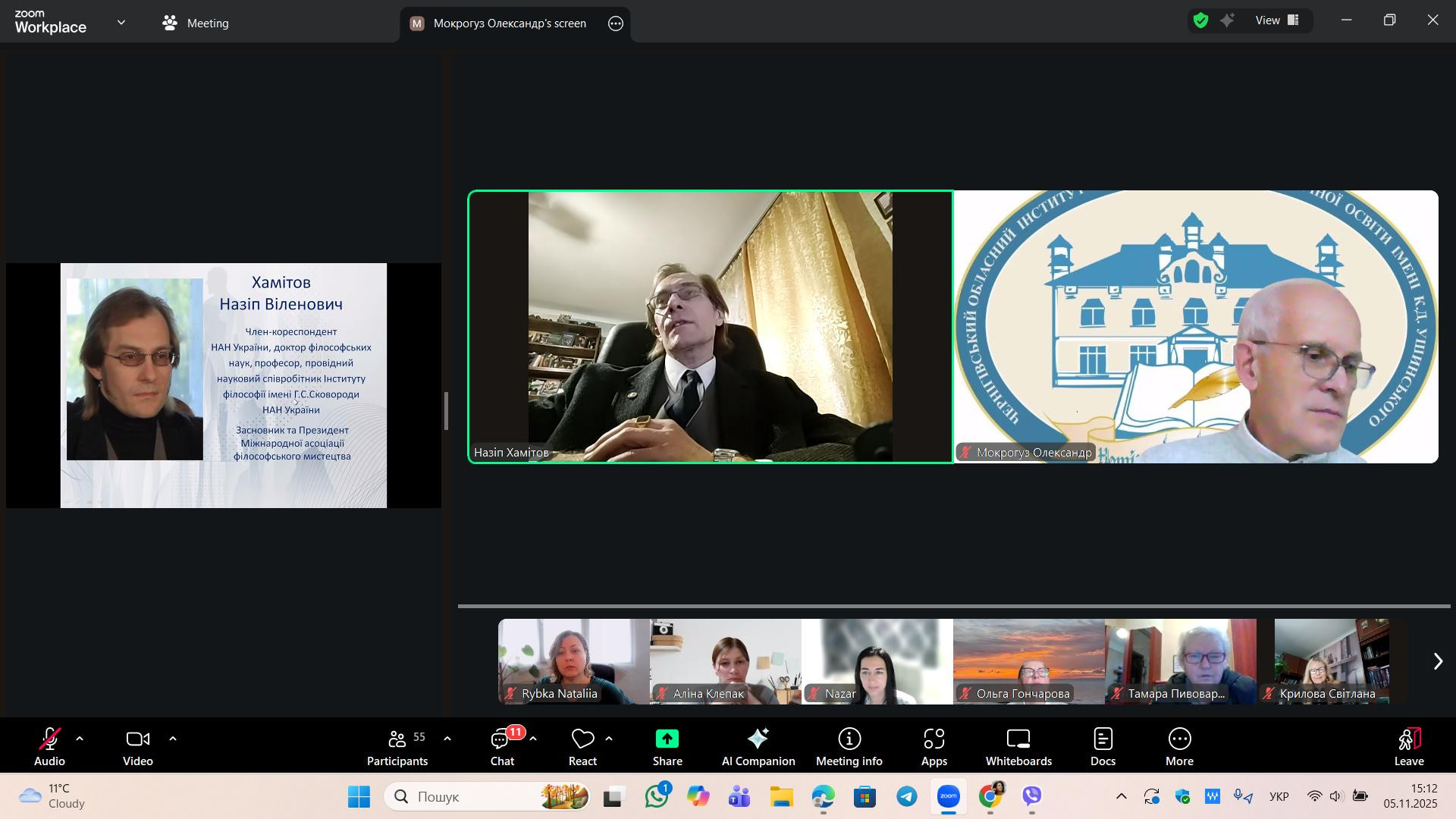Open the Docs panel
This screenshot has width=1456, height=819.
click(x=1103, y=747)
